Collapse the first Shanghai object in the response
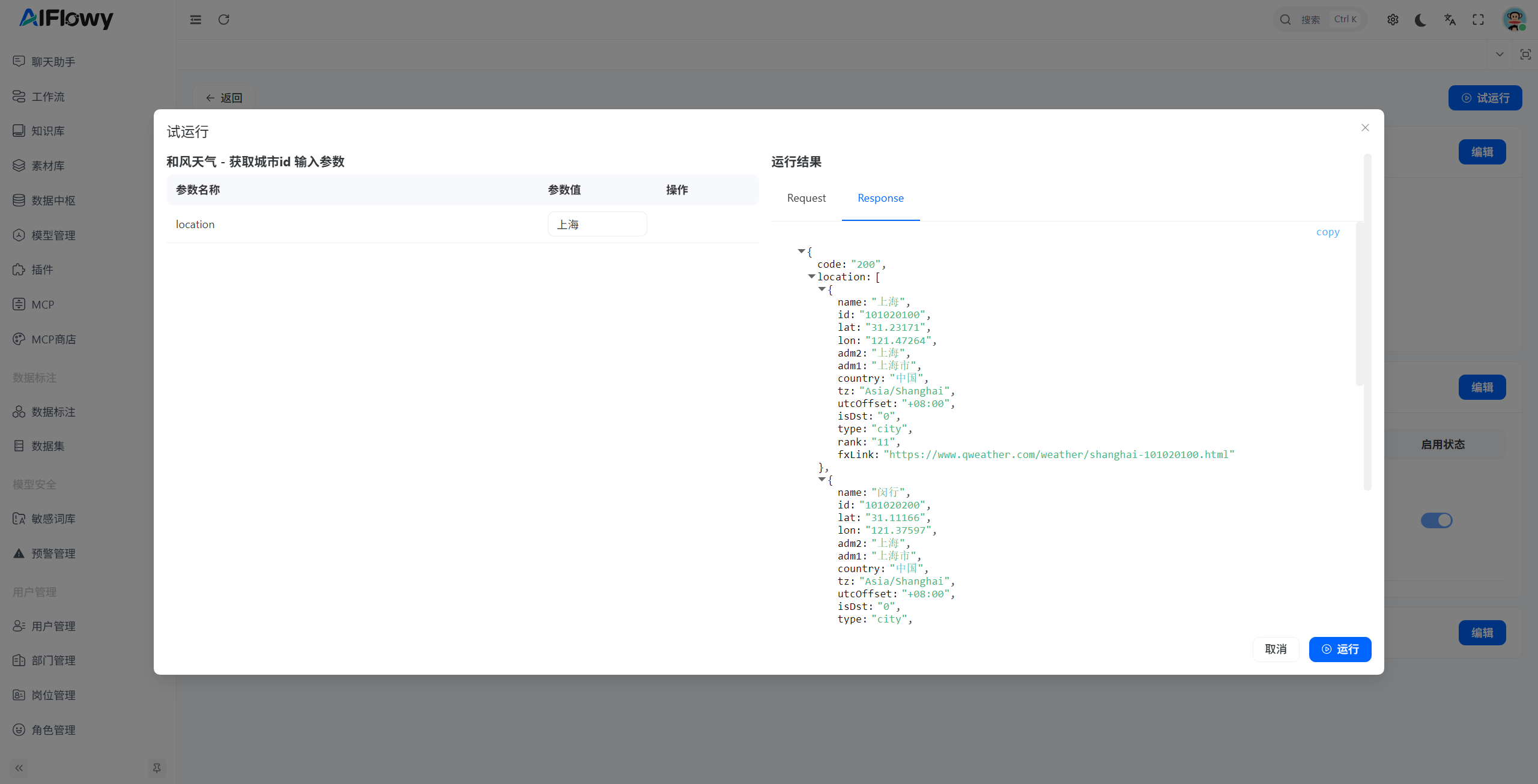This screenshot has width=1538, height=784. (x=822, y=289)
